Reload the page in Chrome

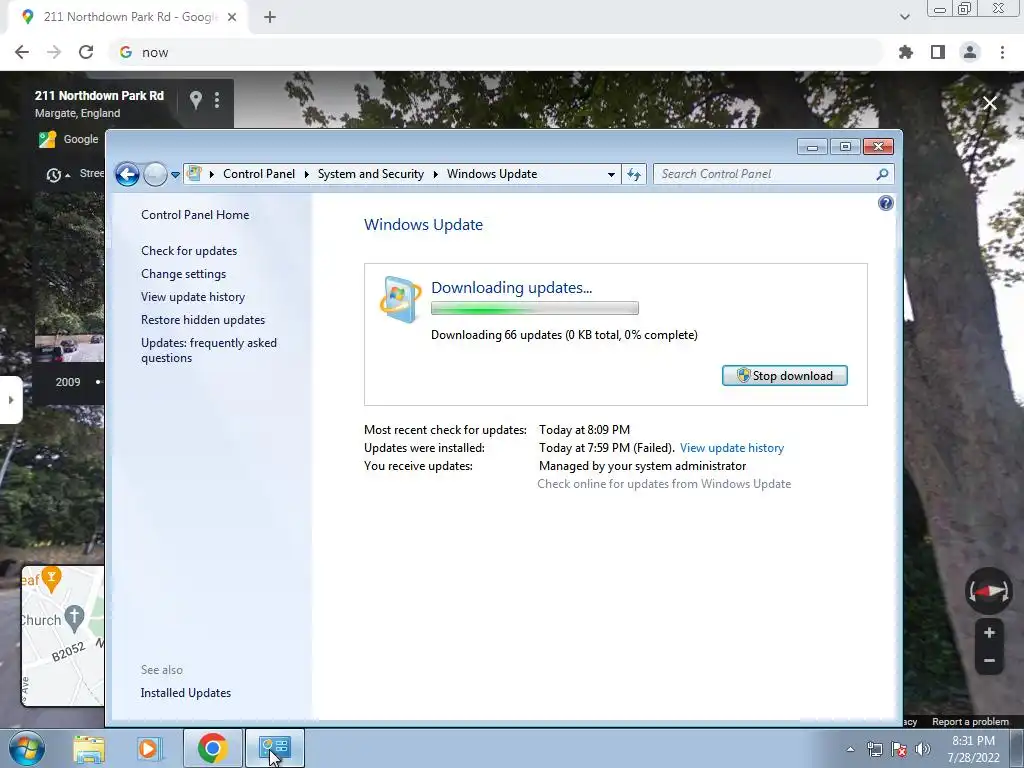pos(86,52)
